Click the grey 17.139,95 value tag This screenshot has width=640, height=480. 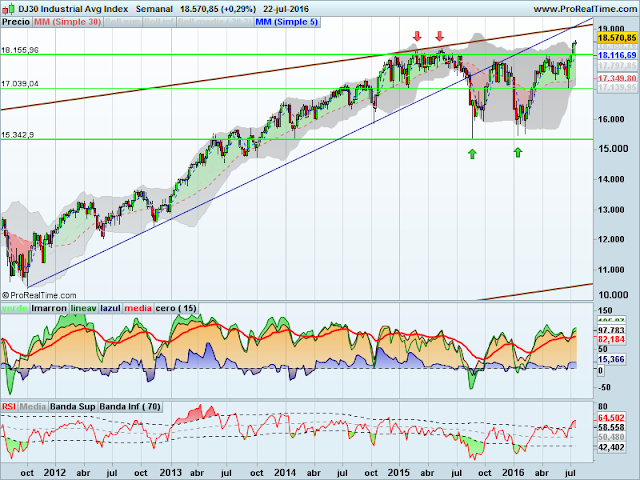coord(617,87)
